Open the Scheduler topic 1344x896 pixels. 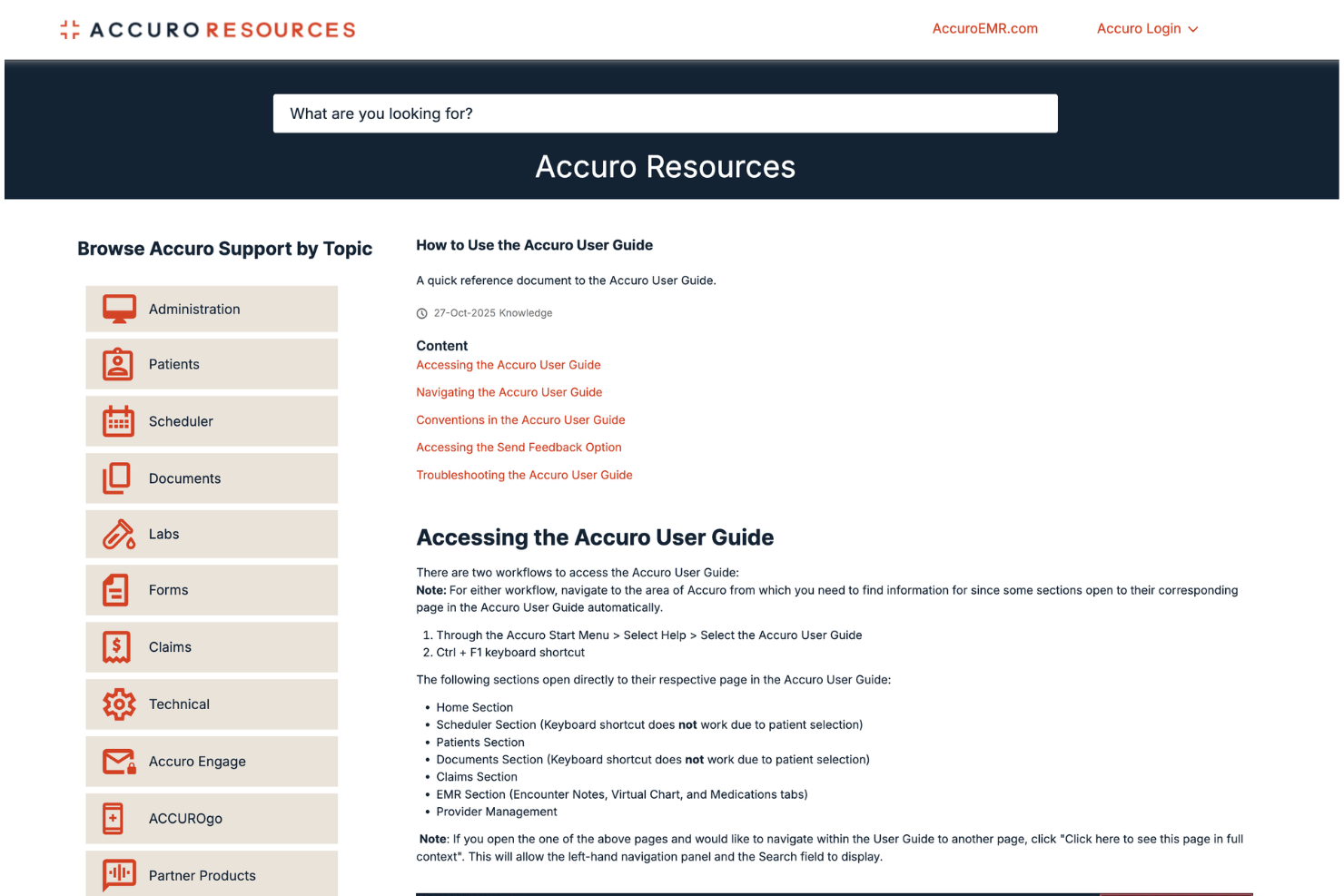click(212, 421)
